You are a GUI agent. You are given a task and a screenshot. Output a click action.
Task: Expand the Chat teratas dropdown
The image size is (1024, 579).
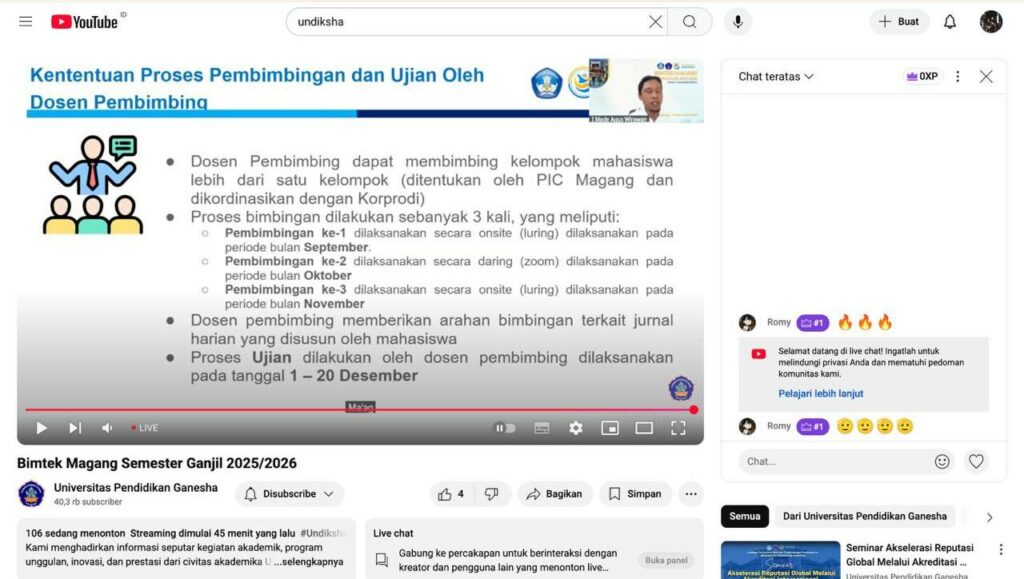776,77
